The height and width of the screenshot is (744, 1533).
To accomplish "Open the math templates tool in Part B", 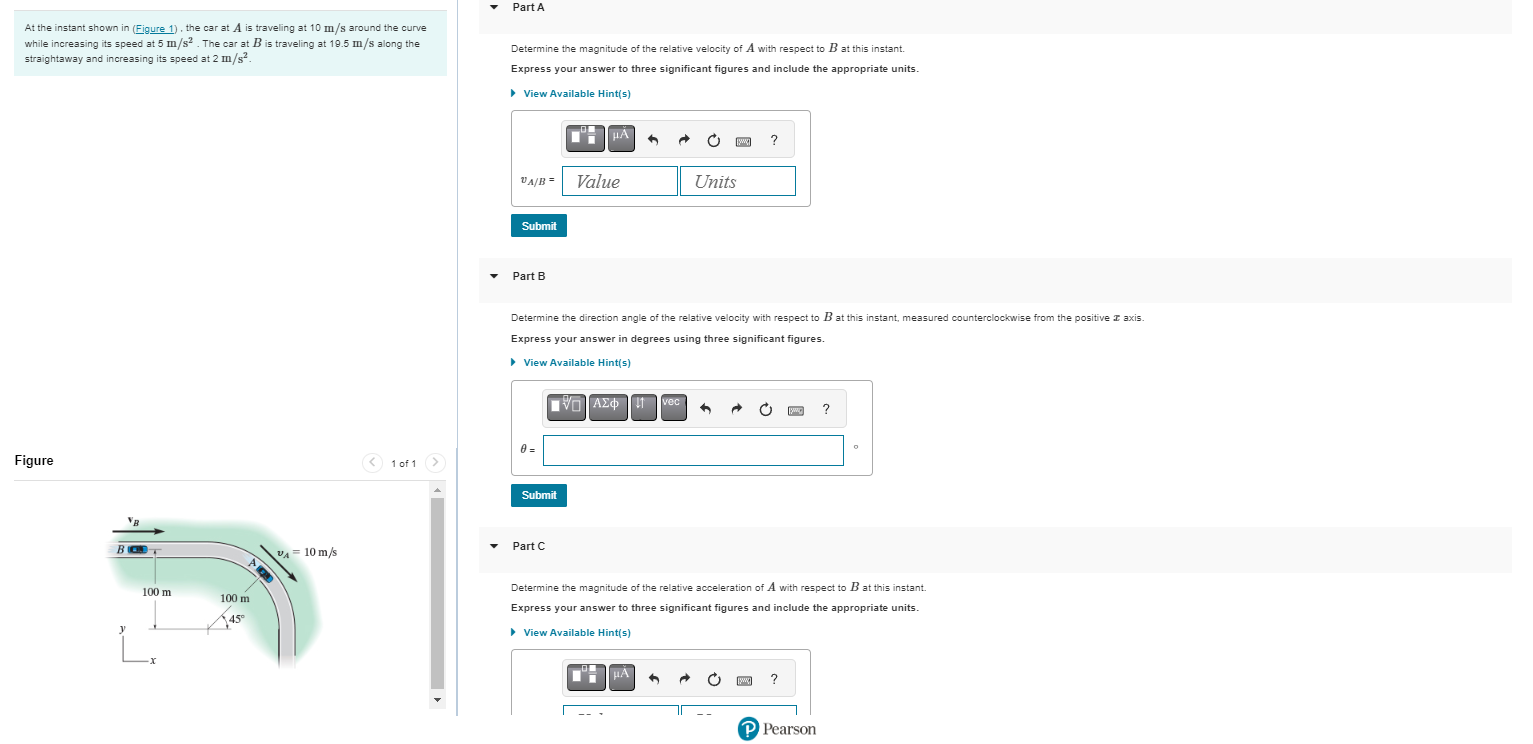I will click(567, 407).
